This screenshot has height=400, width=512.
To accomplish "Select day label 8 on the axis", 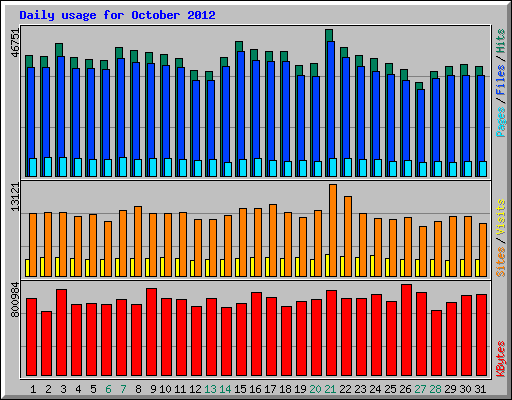I will click(x=138, y=389).
